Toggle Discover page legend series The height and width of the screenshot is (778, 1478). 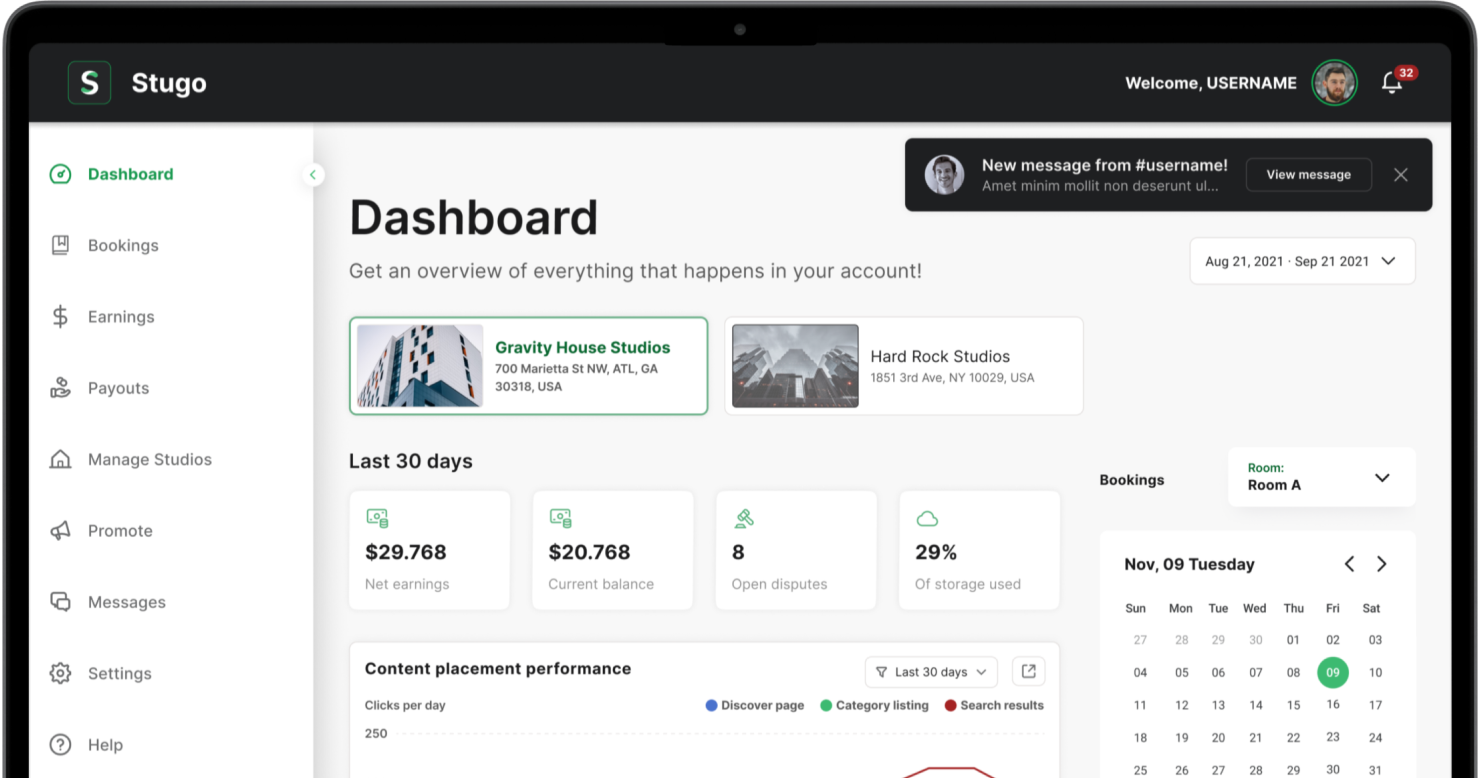(x=754, y=705)
